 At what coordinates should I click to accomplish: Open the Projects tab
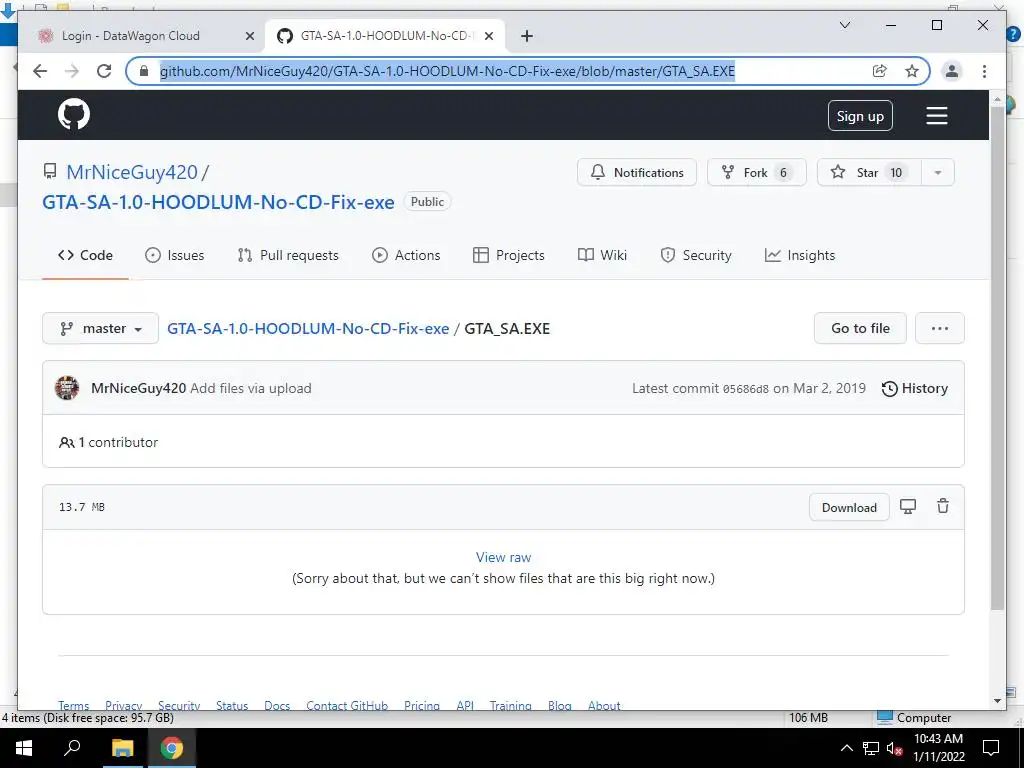[509, 255]
